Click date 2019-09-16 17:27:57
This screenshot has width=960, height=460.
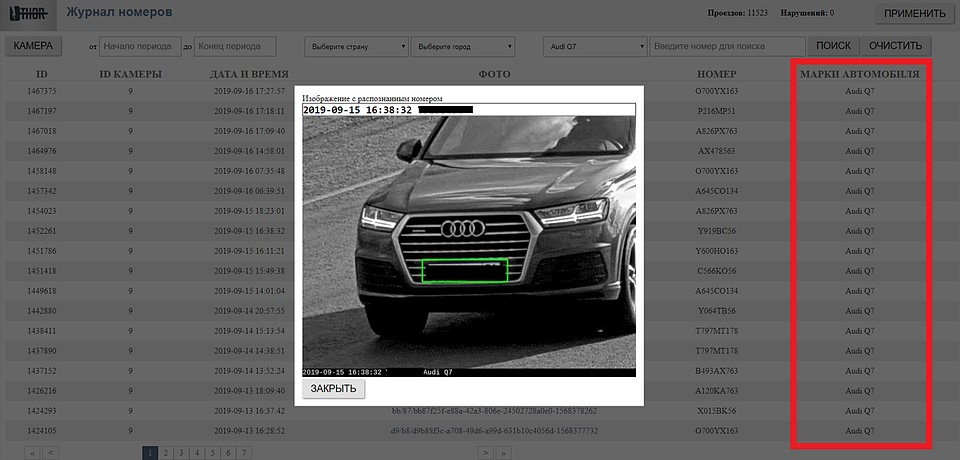click(x=249, y=91)
